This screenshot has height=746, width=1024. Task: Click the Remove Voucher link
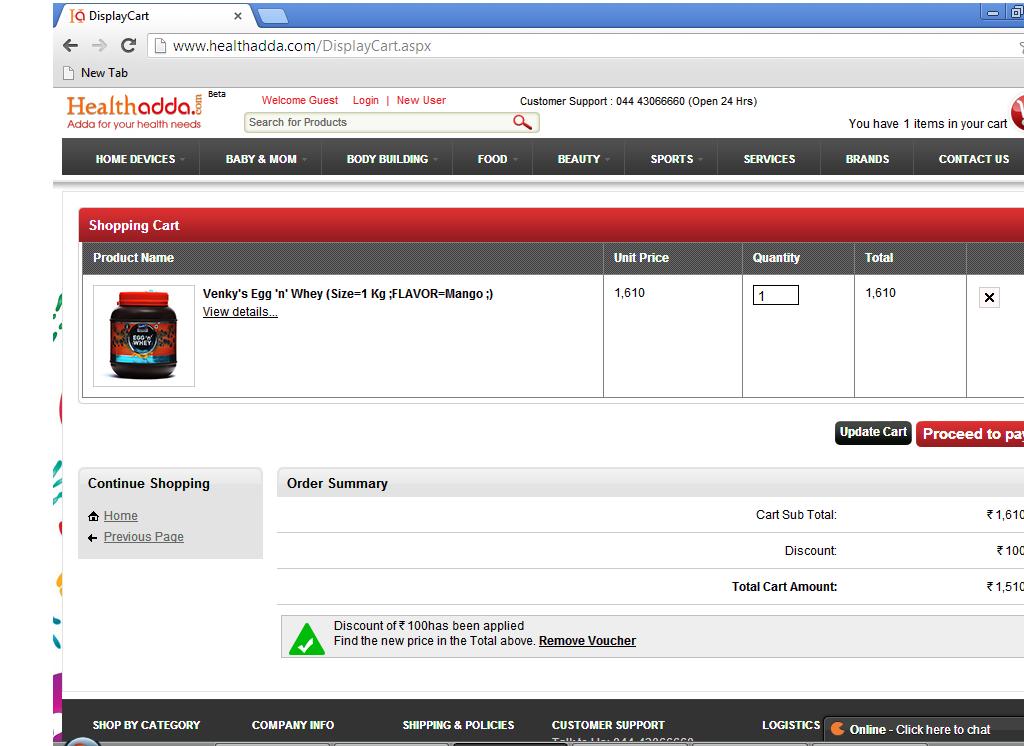[x=587, y=641]
